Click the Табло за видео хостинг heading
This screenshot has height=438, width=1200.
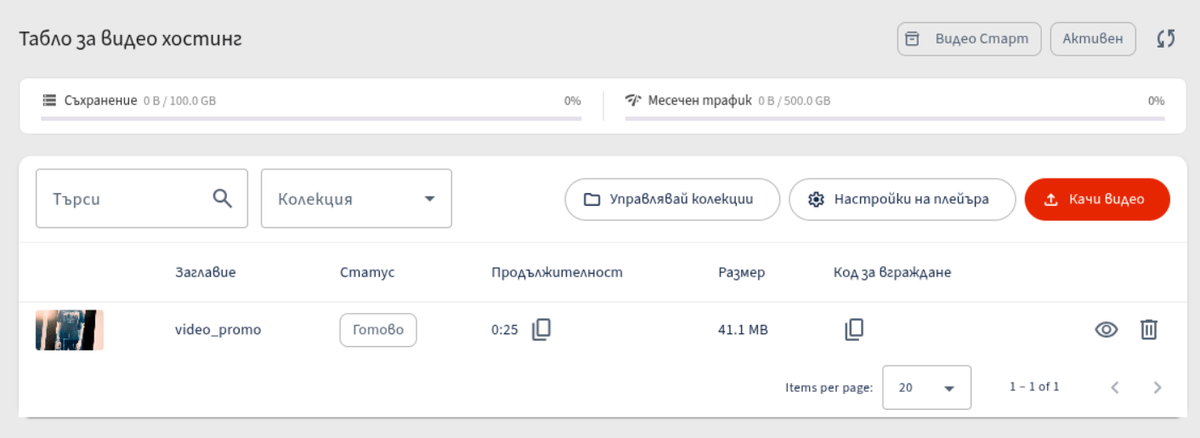click(131, 39)
